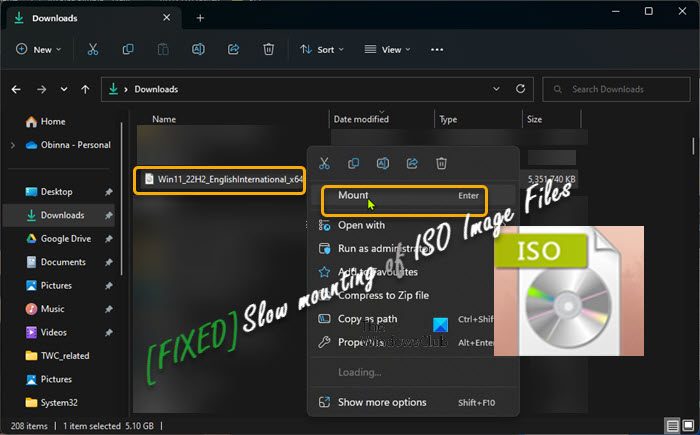The height and width of the screenshot is (435, 700).
Task: Refresh the Downloads folder
Action: 520,89
